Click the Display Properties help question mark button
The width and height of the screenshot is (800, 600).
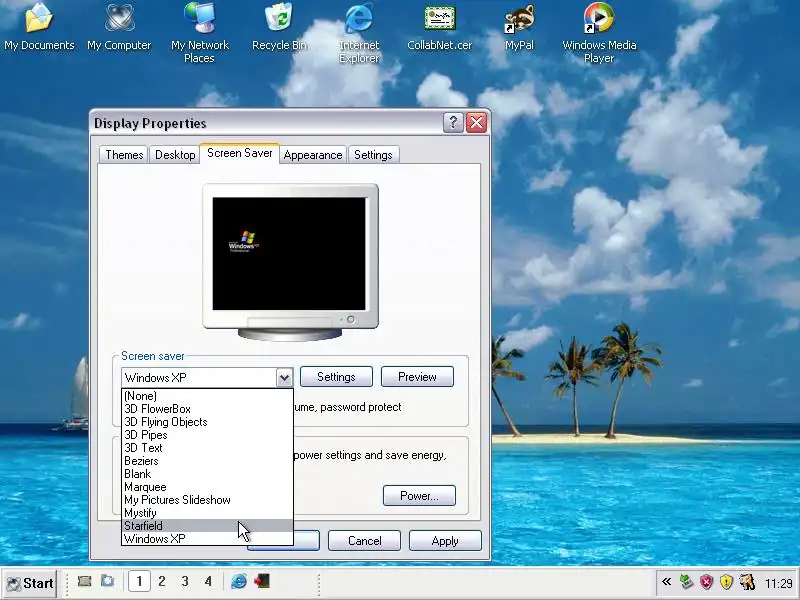pyautogui.click(x=453, y=123)
